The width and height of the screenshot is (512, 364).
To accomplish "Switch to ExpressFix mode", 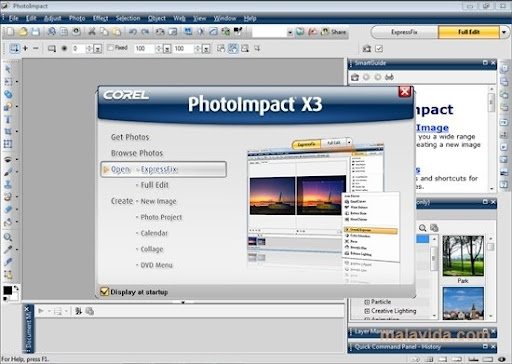I will coord(404,32).
